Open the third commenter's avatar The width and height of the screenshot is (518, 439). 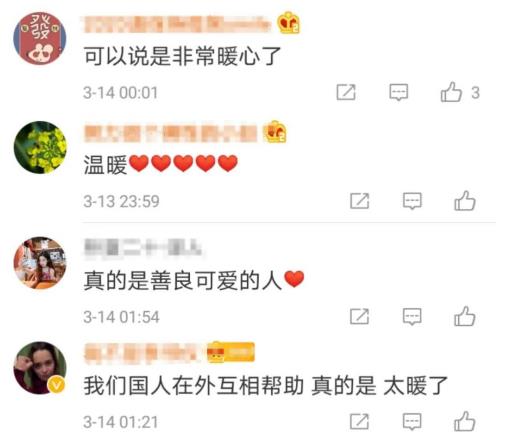[x=40, y=263]
